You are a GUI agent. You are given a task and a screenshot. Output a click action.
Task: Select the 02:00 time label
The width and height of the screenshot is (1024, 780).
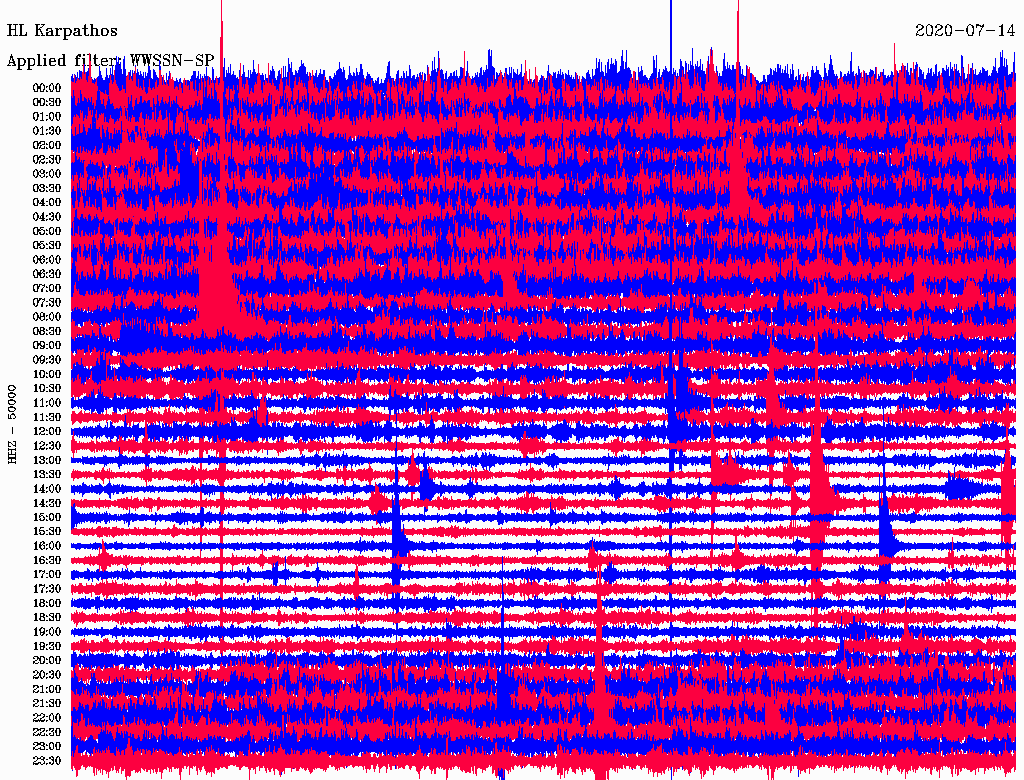[47, 146]
